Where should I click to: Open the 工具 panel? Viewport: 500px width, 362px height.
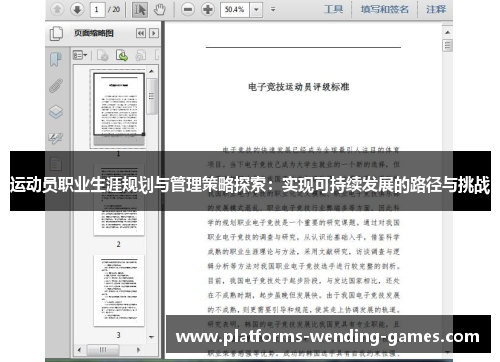click(333, 9)
